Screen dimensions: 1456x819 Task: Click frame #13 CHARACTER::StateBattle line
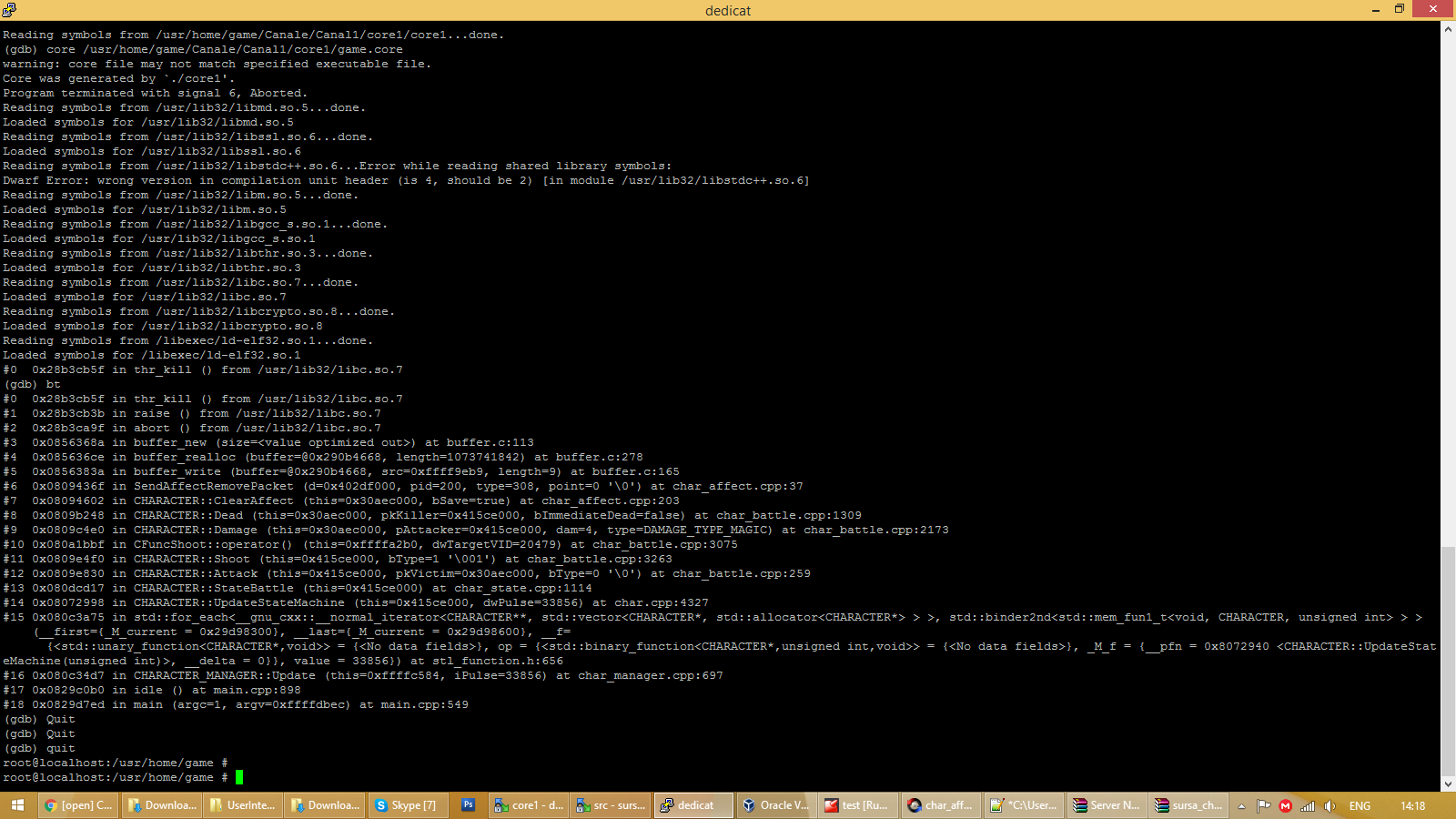(298, 588)
